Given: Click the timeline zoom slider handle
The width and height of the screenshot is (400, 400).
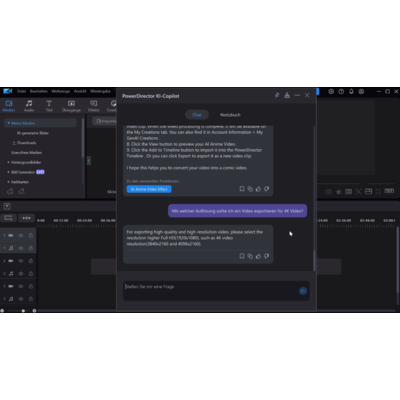Looking at the screenshot, I should click(23, 311).
